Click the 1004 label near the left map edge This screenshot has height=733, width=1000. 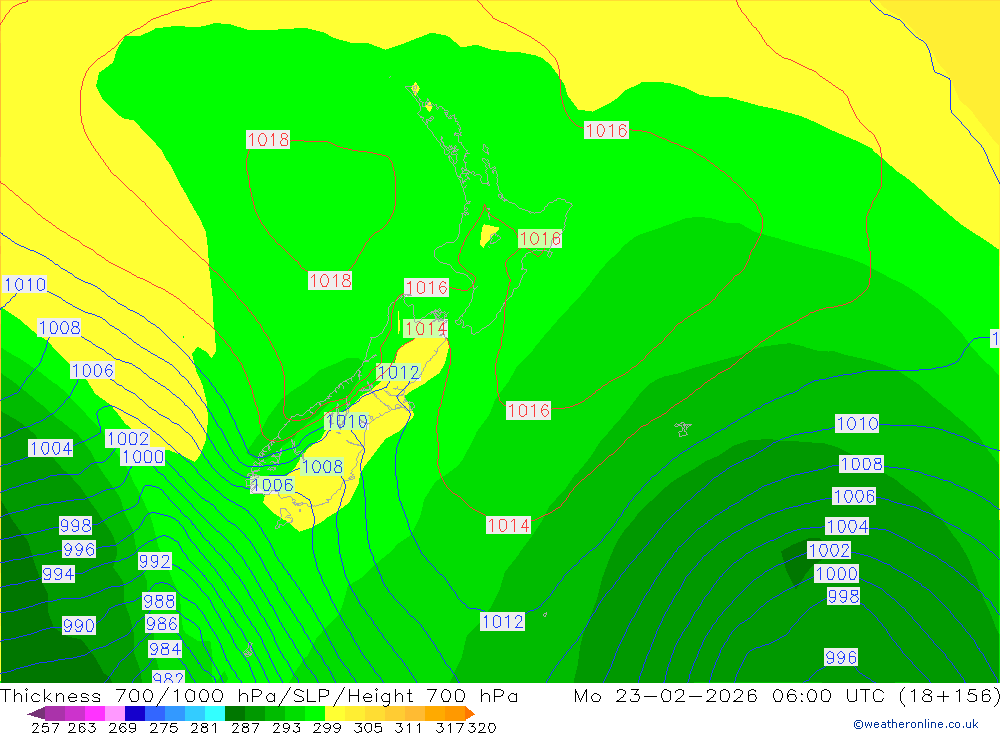50,448
